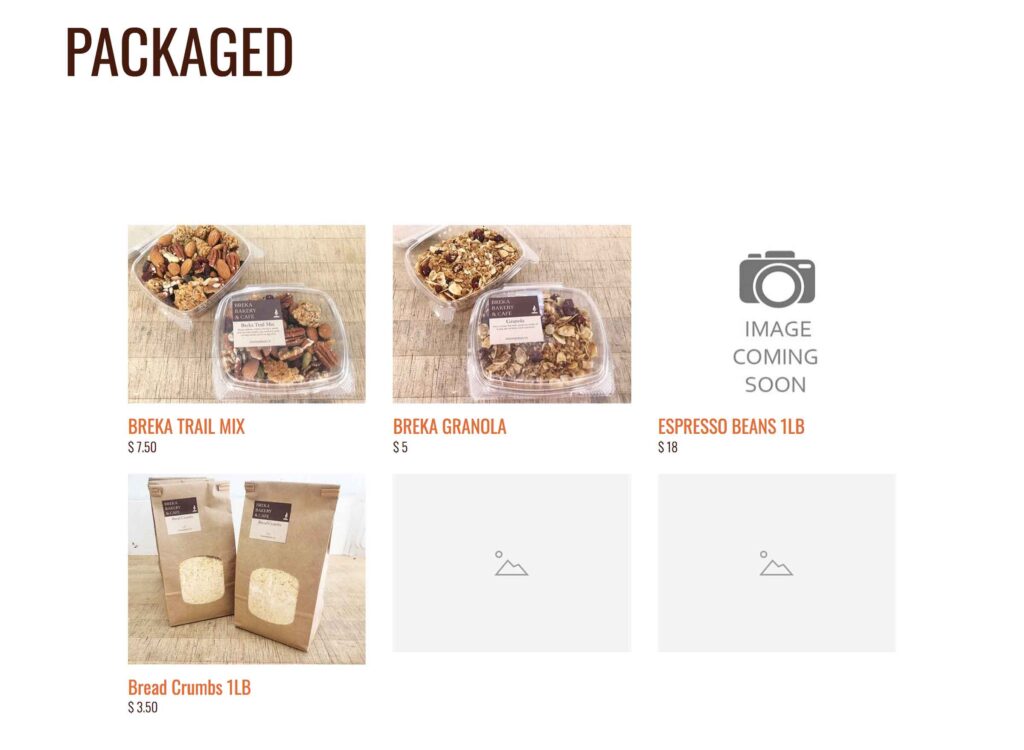Image resolution: width=1024 pixels, height=750 pixels.
Task: Open the Breka Trail Mix product photo
Action: click(x=247, y=314)
